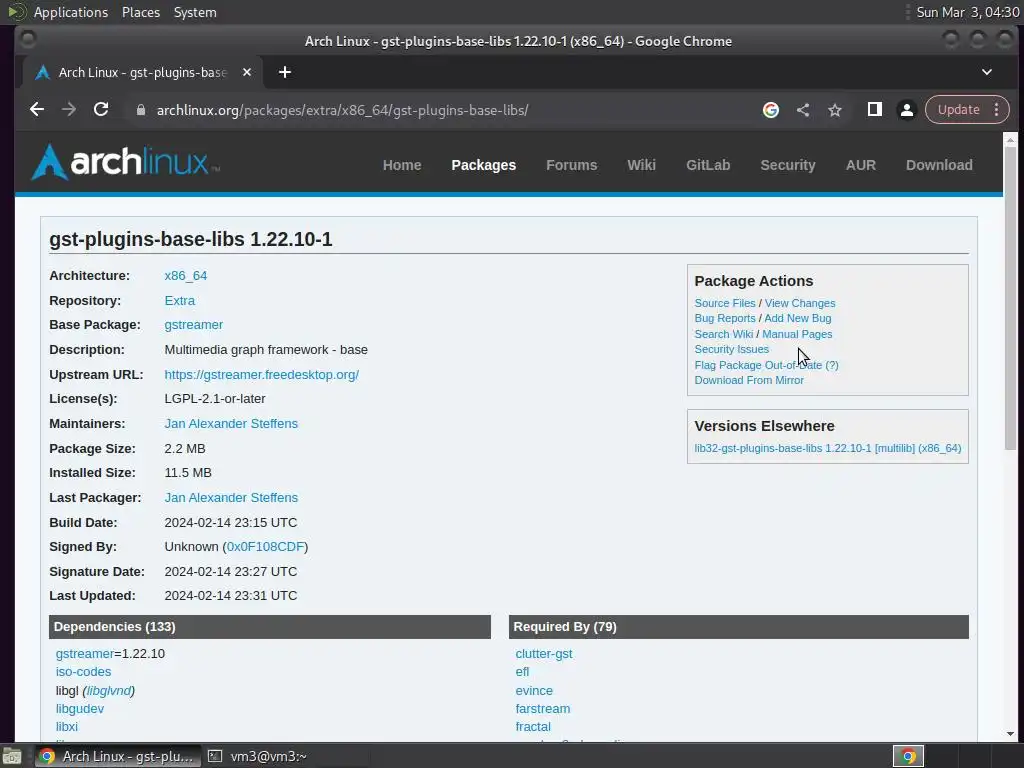Screen dimensions: 1024x768
Task: Click the Extra repository link
Action: [x=180, y=300]
